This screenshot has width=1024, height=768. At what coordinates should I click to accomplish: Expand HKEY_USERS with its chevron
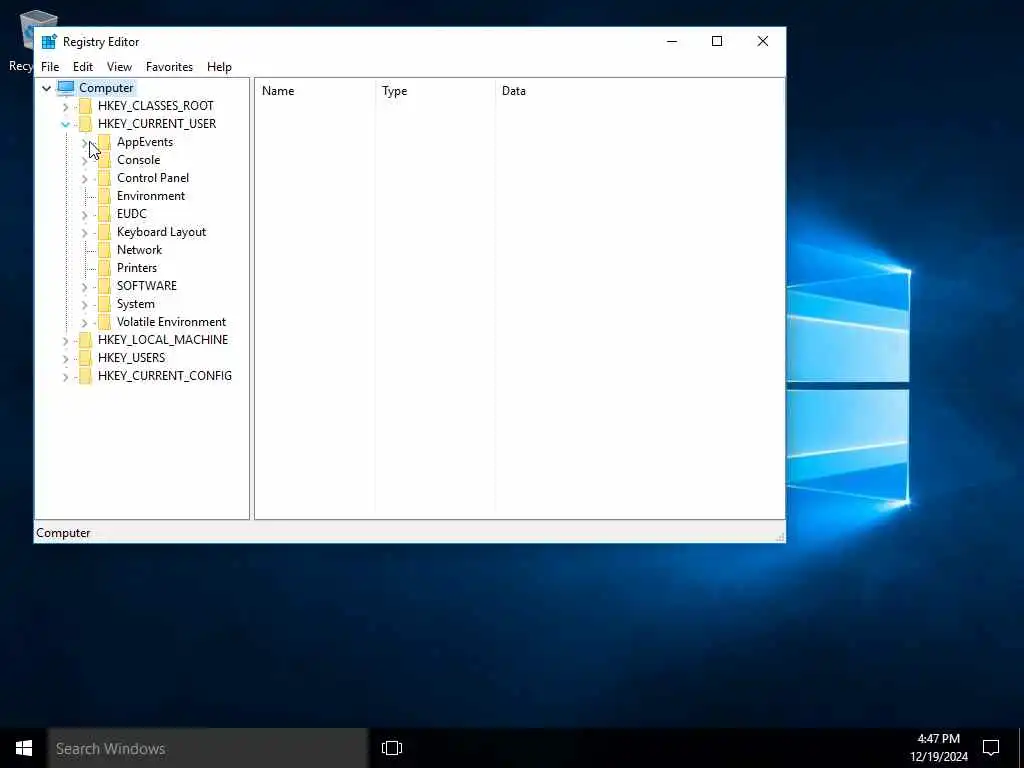(65, 359)
